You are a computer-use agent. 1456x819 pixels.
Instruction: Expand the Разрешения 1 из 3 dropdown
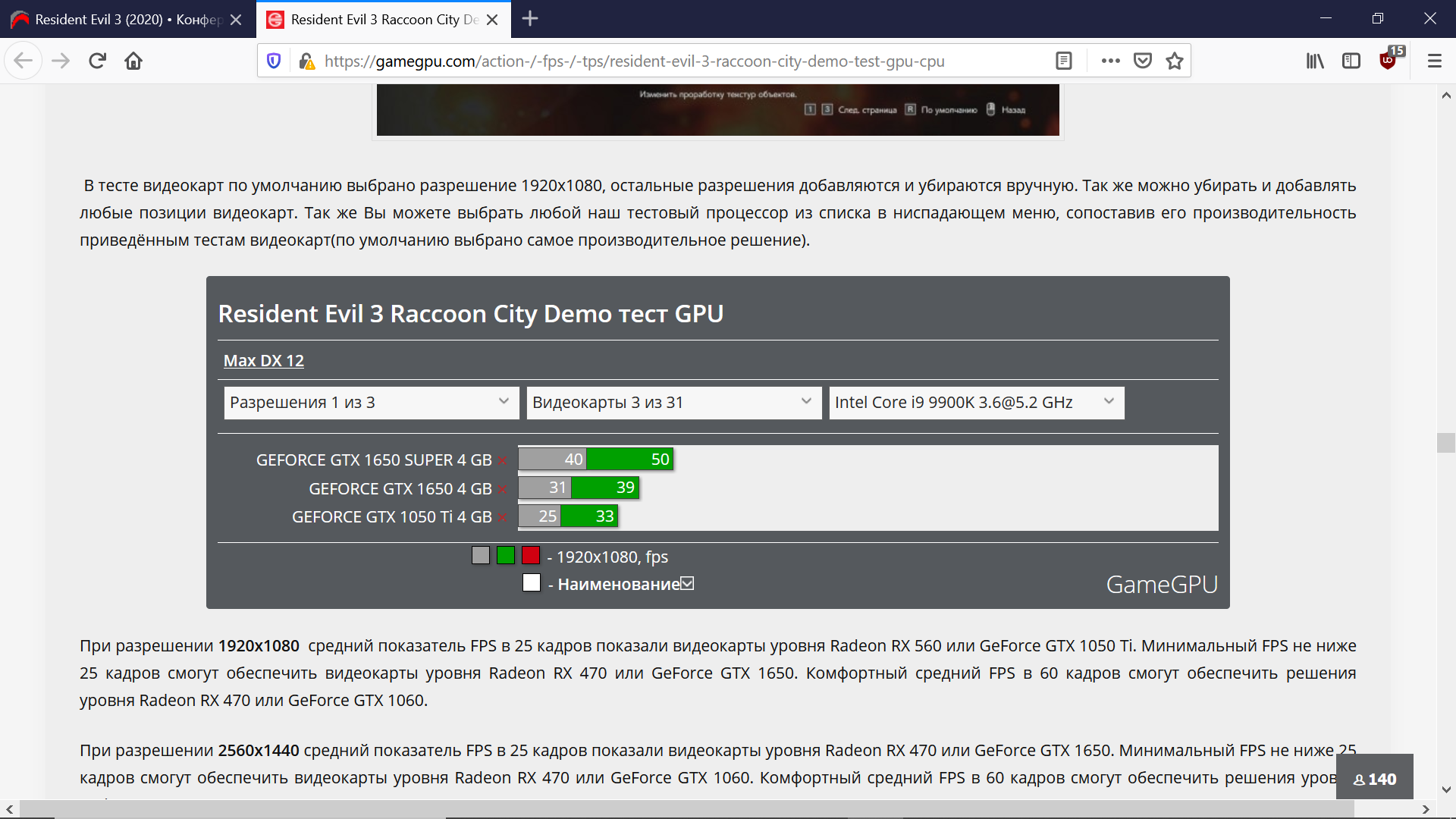(371, 403)
